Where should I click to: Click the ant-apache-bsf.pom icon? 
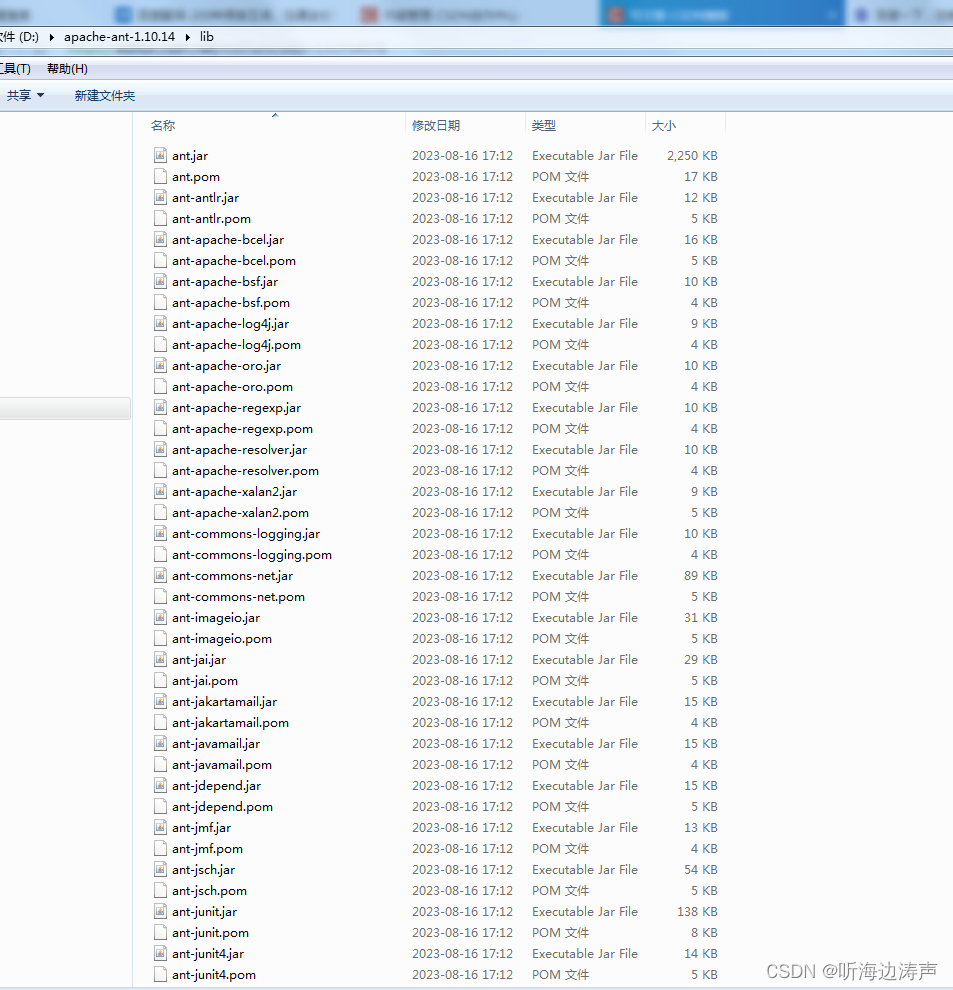coord(160,302)
